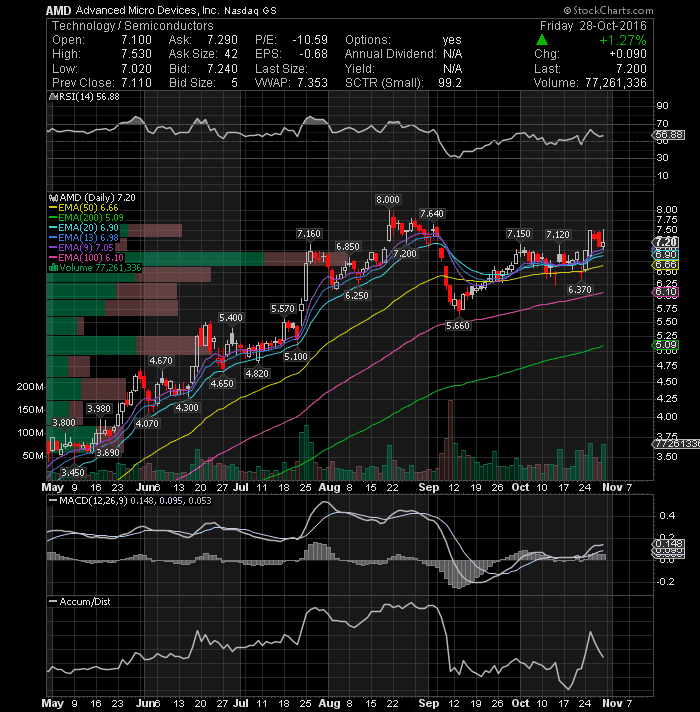
Task: Click the 7.120 price annotation
Action: [x=557, y=235]
